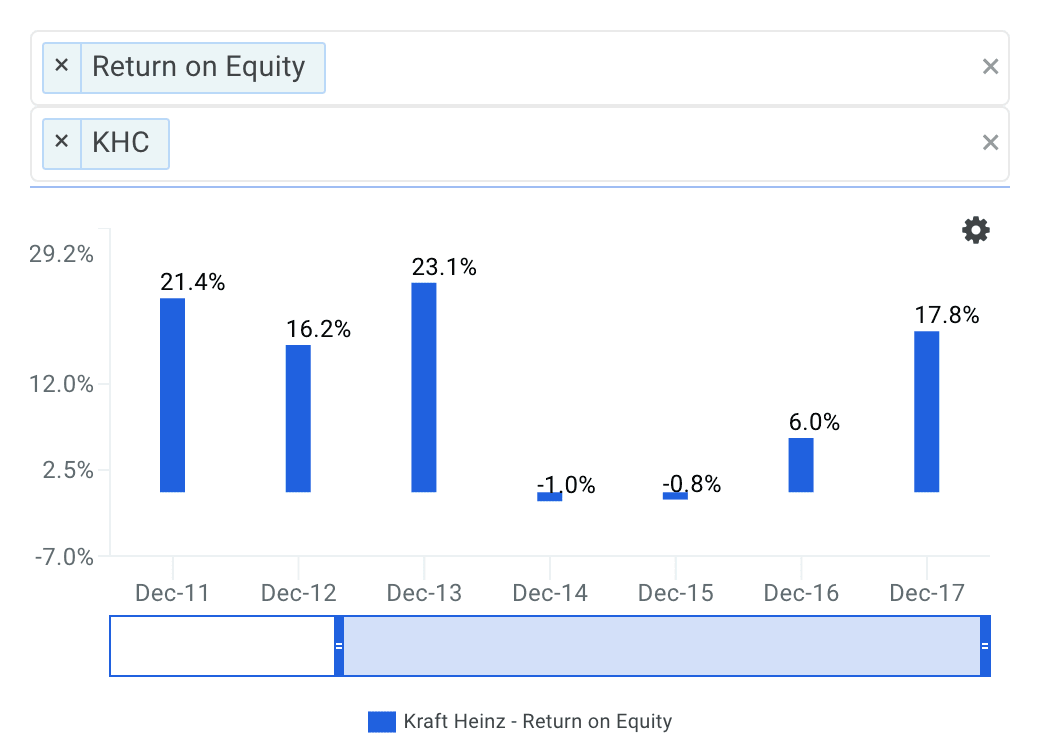
Task: Clear the metric selection field
Action: click(990, 67)
